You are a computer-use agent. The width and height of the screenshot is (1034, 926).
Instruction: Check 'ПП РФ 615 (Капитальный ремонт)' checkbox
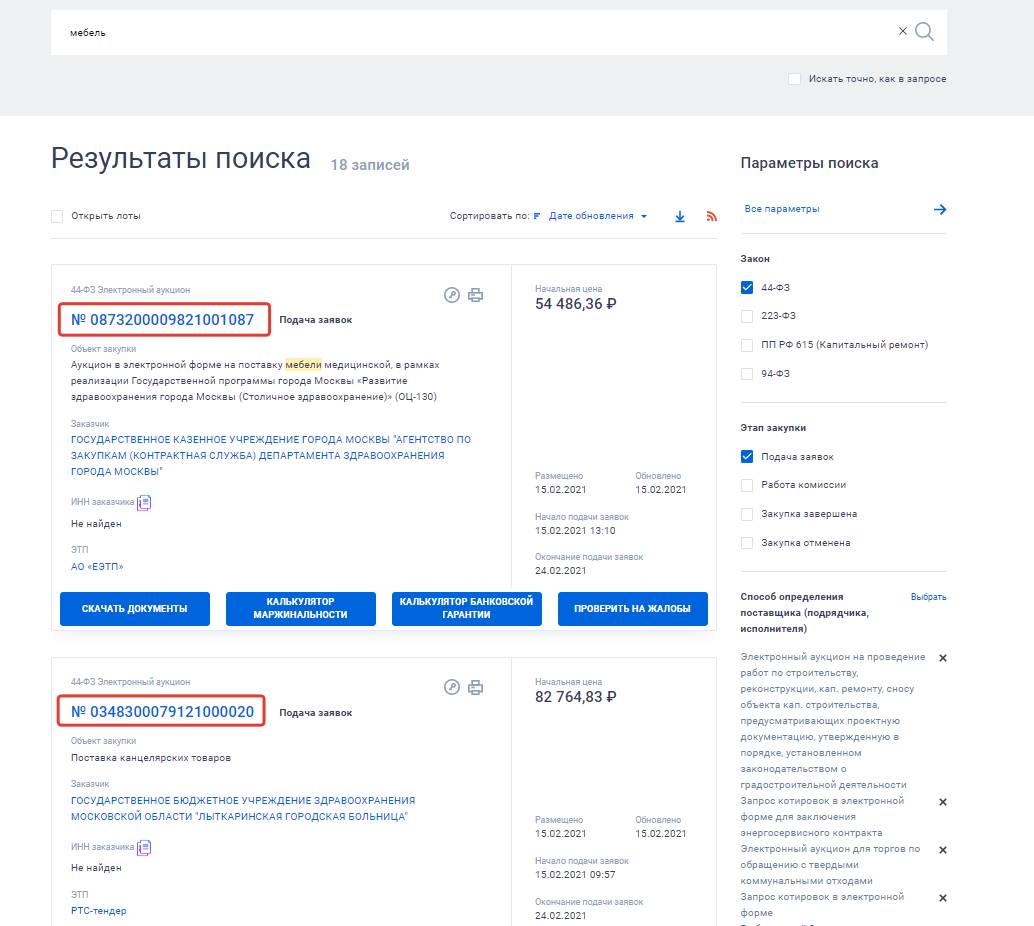[747, 345]
